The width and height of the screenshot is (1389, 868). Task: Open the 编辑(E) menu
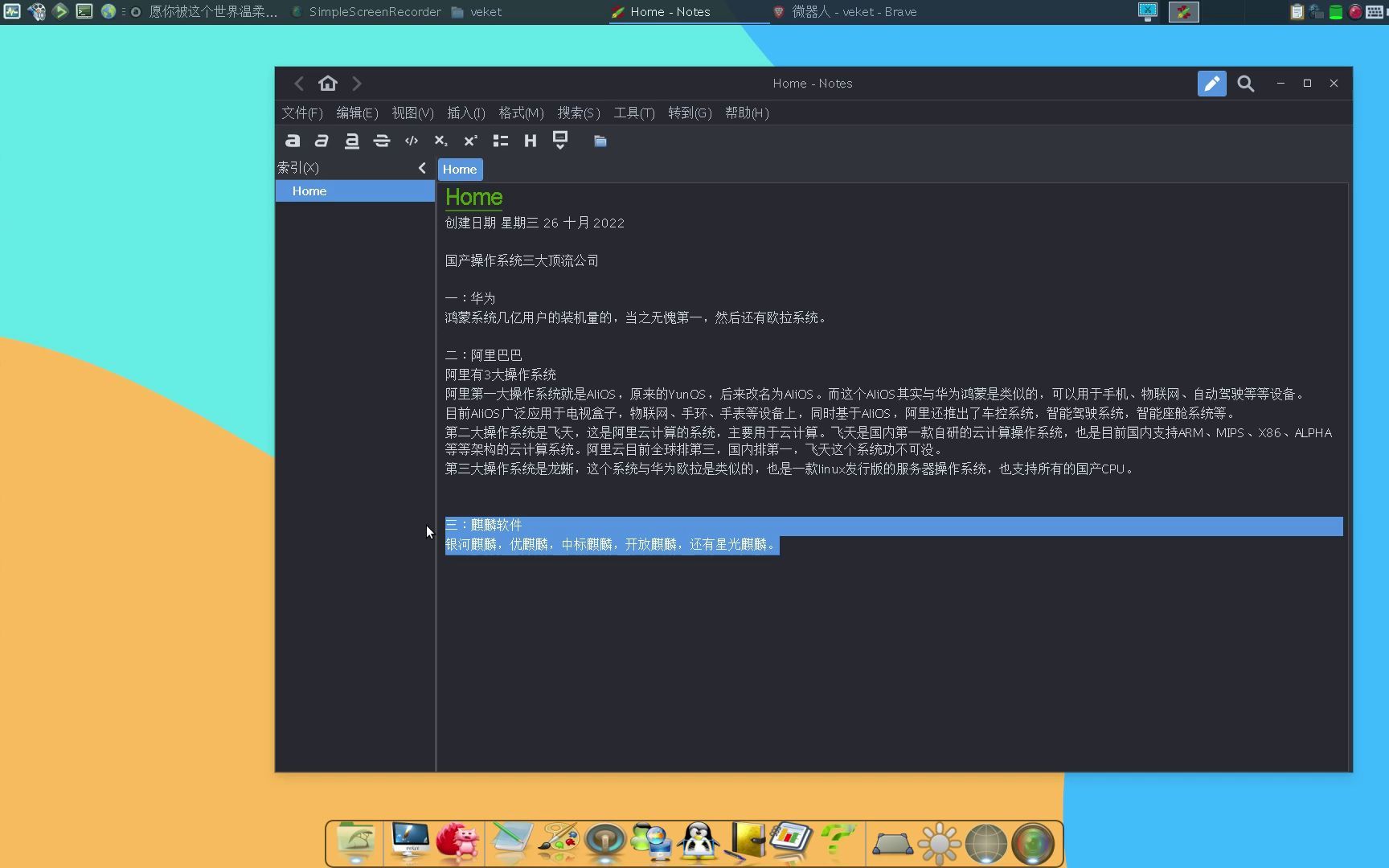[x=357, y=113]
